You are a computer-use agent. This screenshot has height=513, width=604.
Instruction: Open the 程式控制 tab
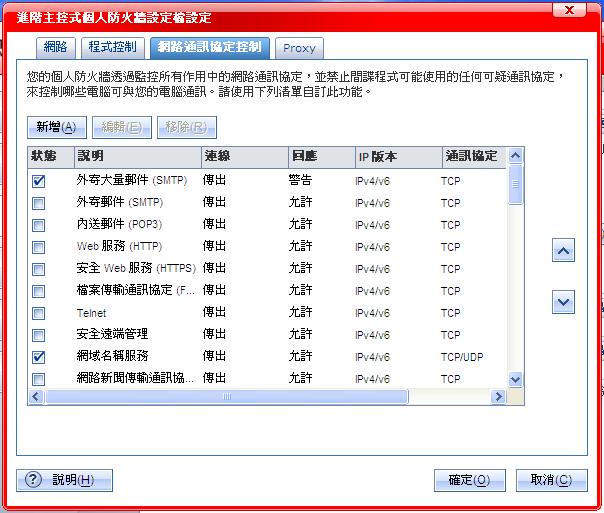(x=112, y=47)
